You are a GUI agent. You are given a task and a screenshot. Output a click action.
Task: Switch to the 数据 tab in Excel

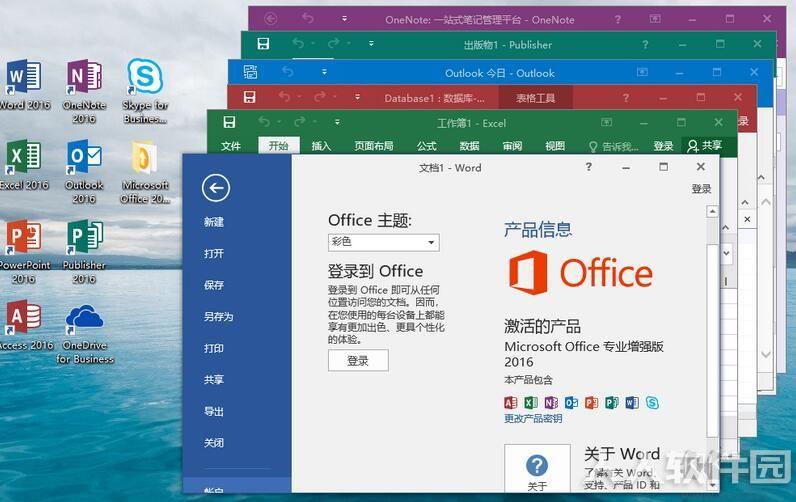[x=469, y=146]
